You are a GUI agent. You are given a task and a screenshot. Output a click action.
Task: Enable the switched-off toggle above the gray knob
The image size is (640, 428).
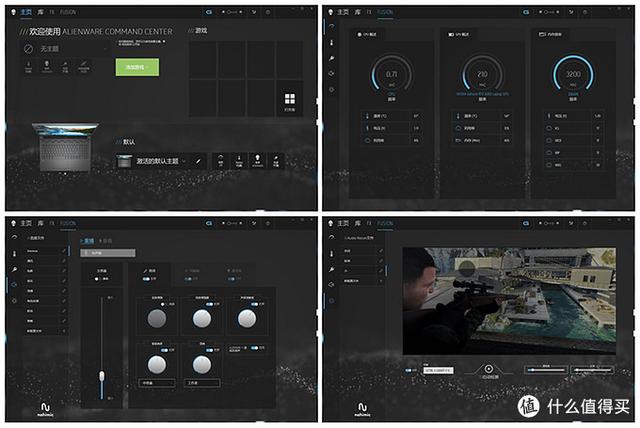click(x=164, y=304)
